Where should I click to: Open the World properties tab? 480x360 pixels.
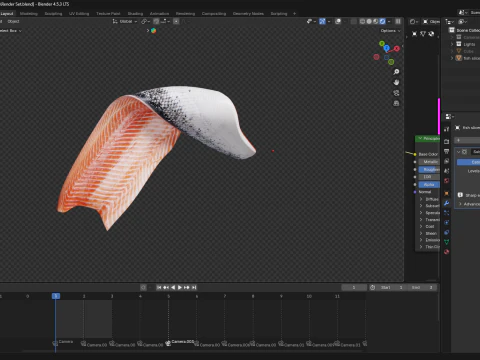pyautogui.click(x=447, y=180)
